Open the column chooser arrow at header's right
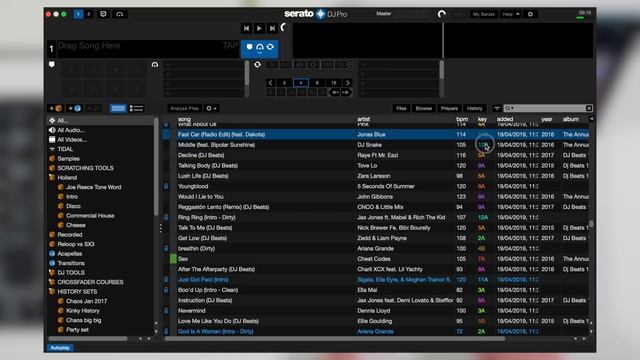This screenshot has width=640, height=360. click(591, 119)
